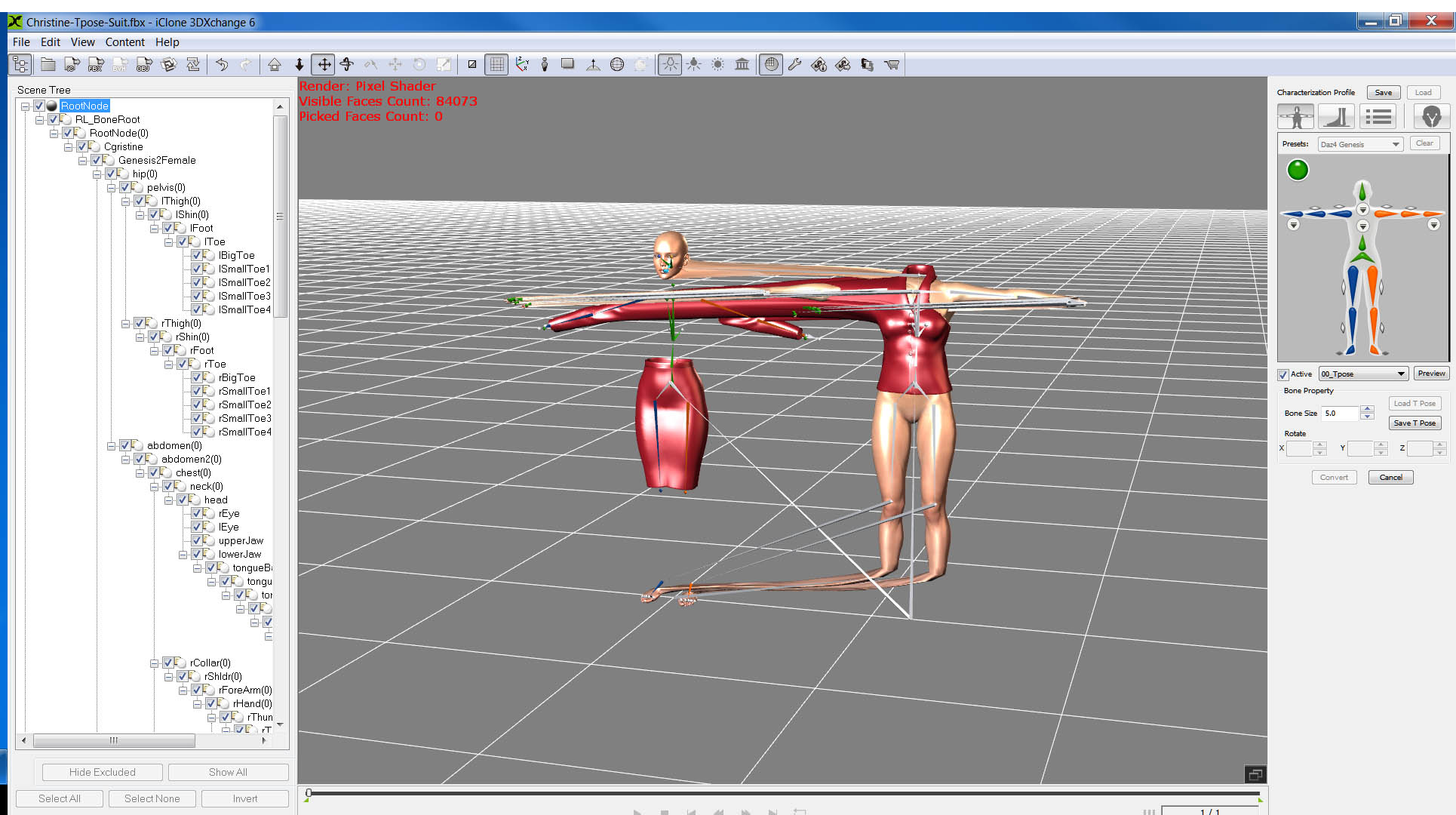Screen dimensions: 1456x815
Task: Collapse the lThigh(0) tree node
Action: click(x=126, y=201)
